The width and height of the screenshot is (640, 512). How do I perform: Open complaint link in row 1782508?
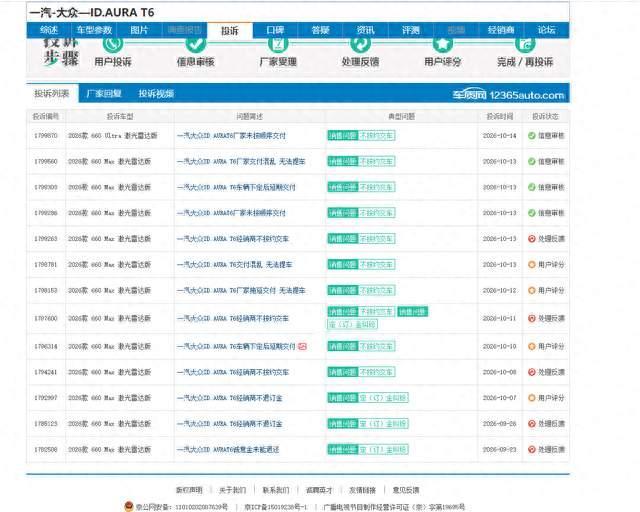tap(228, 450)
